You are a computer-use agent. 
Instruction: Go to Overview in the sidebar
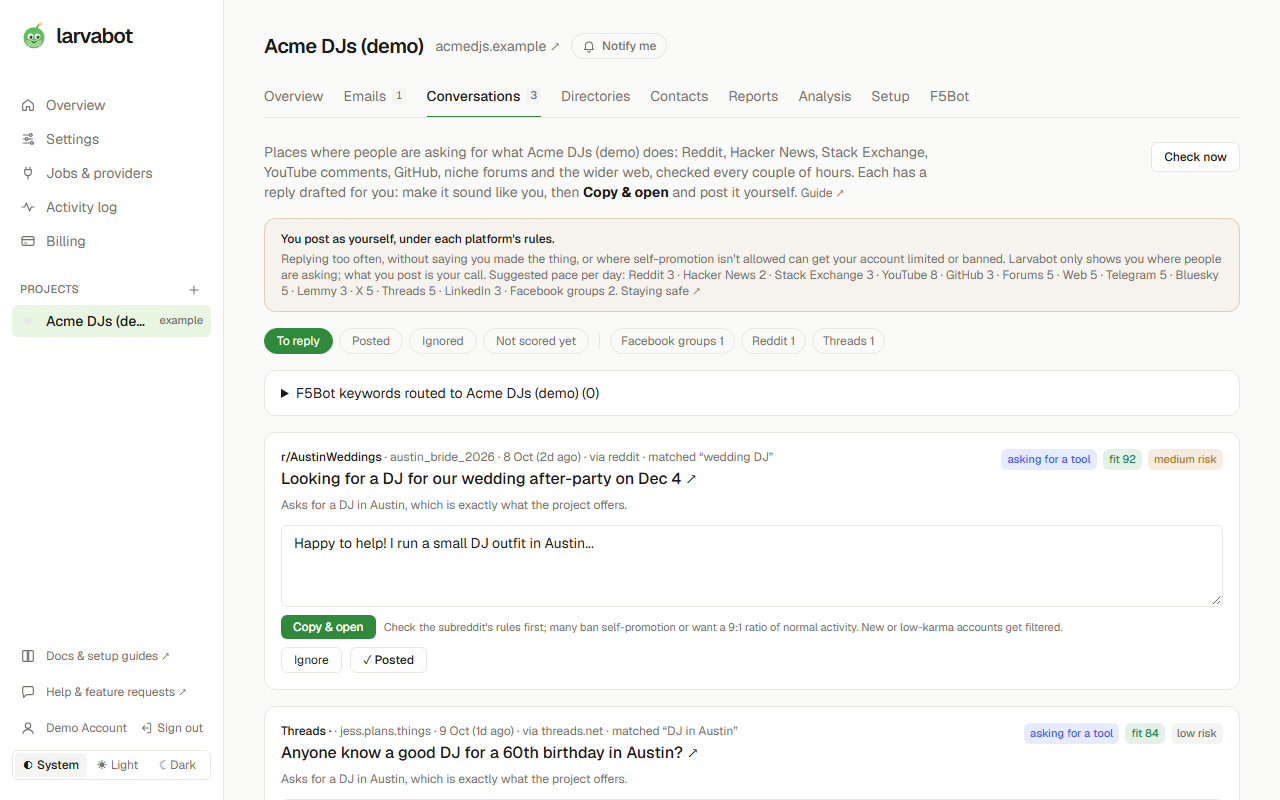tap(112, 105)
